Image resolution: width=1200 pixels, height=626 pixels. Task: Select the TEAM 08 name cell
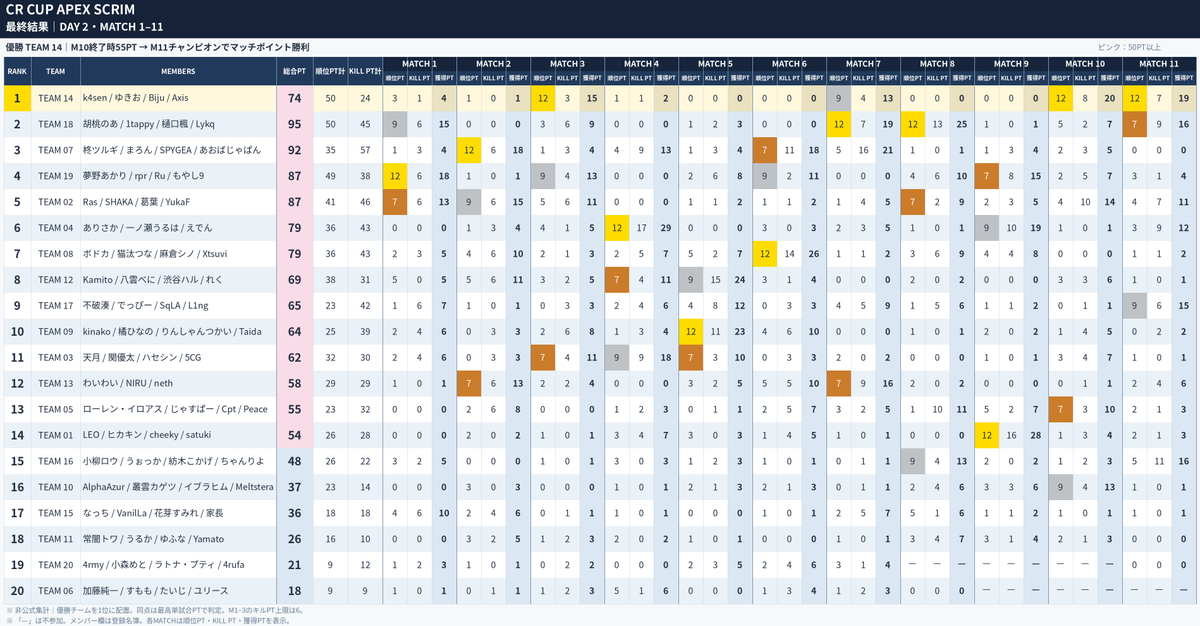[56, 254]
